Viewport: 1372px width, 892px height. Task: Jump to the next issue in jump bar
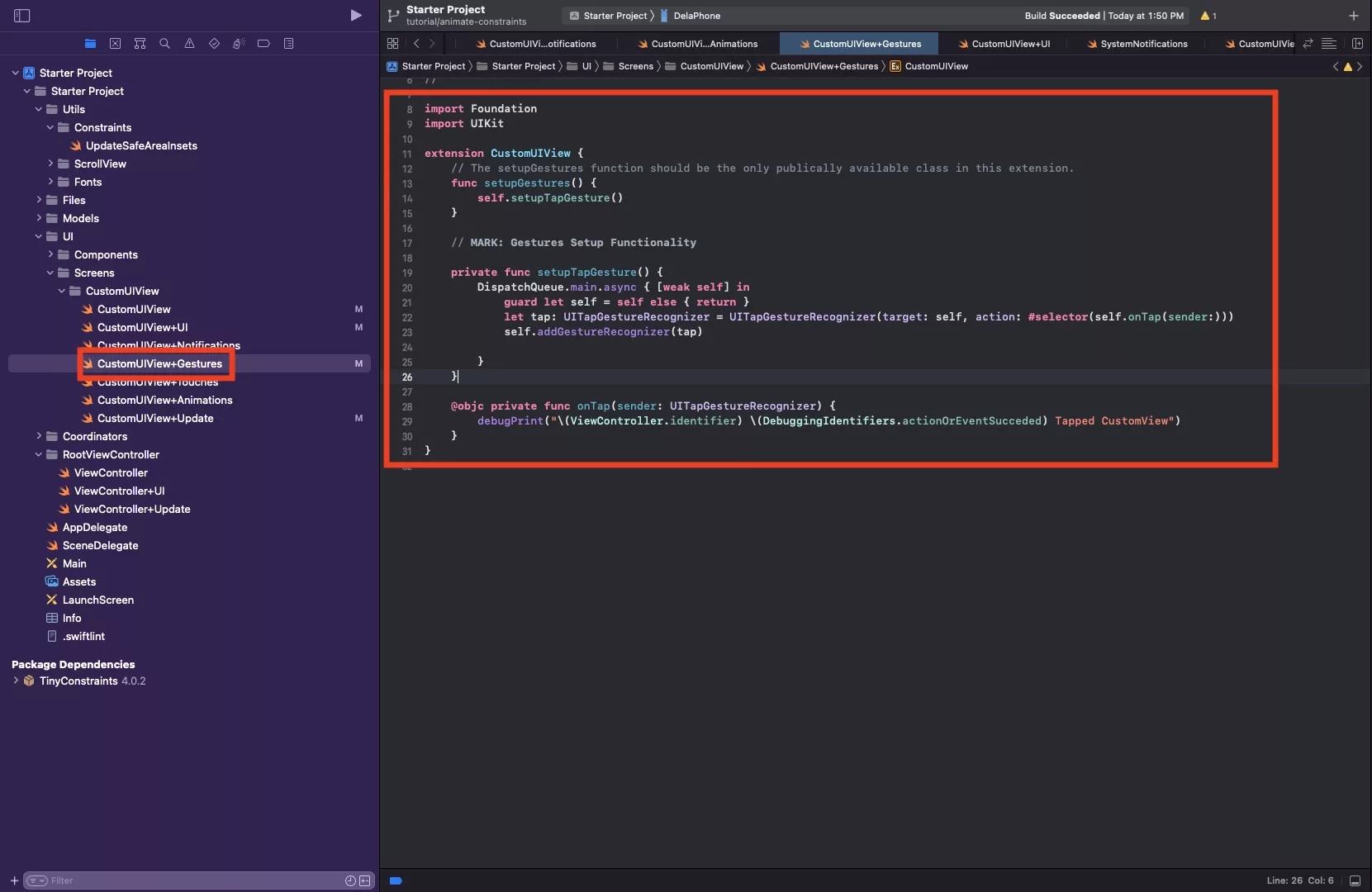[x=1360, y=67]
